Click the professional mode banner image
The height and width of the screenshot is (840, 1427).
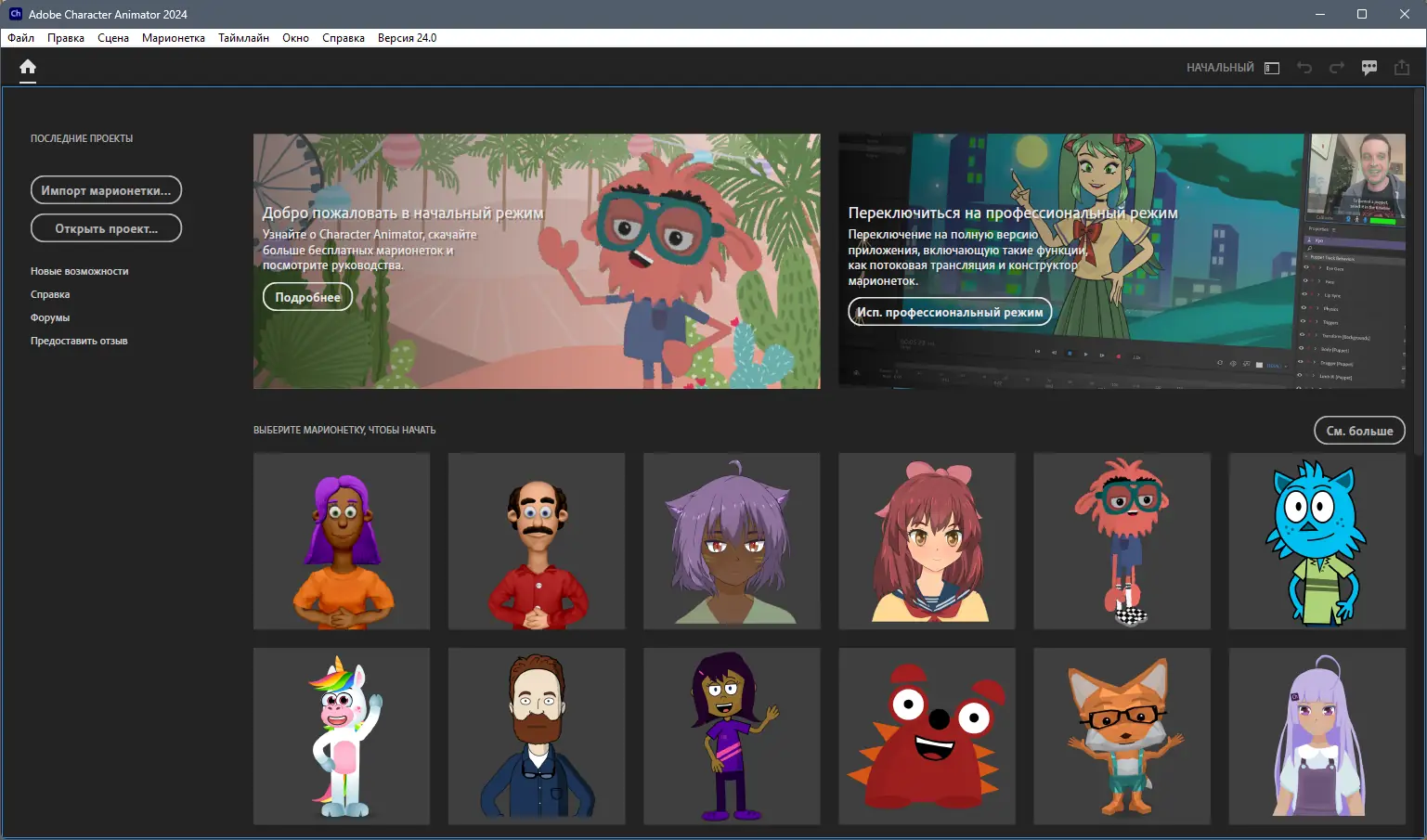click(1122, 261)
